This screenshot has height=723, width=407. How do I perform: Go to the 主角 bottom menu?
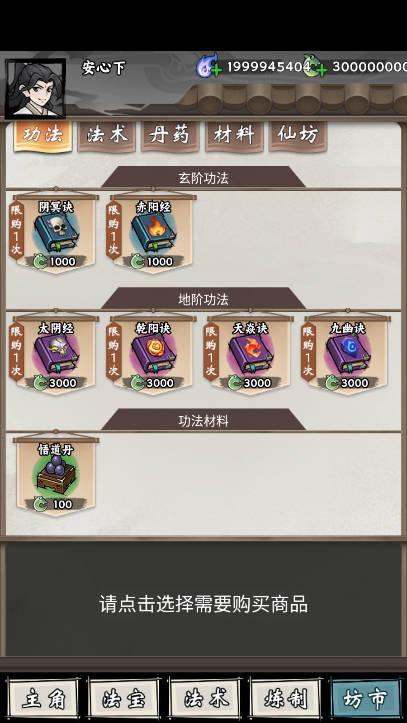[x=43, y=699]
